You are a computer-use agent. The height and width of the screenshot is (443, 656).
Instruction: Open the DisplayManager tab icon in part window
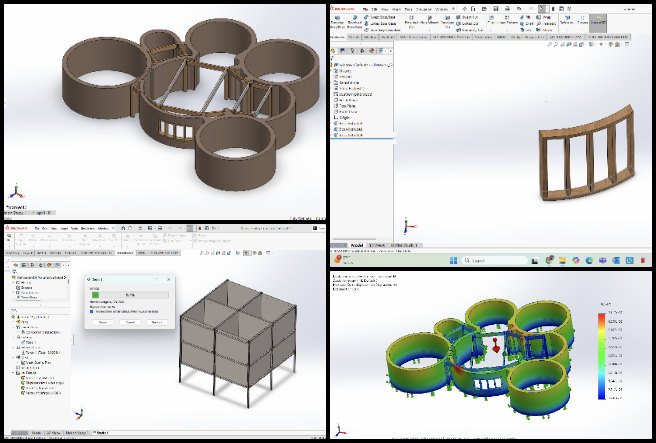[x=372, y=51]
